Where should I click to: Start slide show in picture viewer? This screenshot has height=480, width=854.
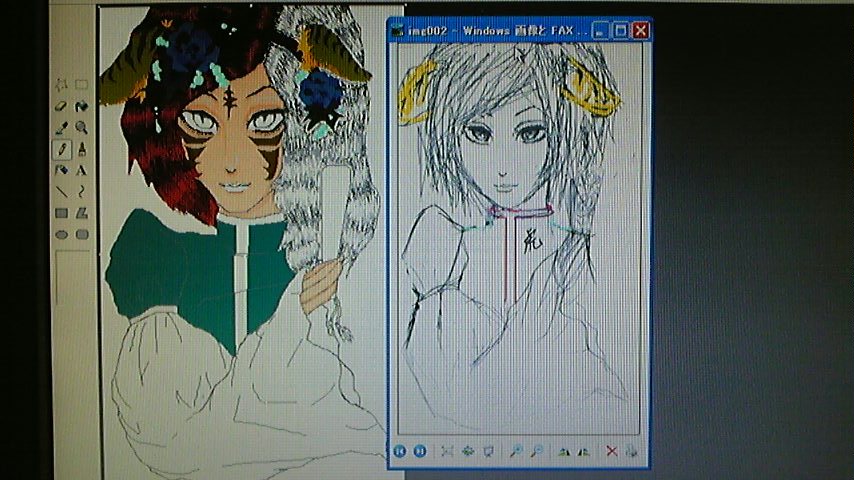pyautogui.click(x=489, y=451)
